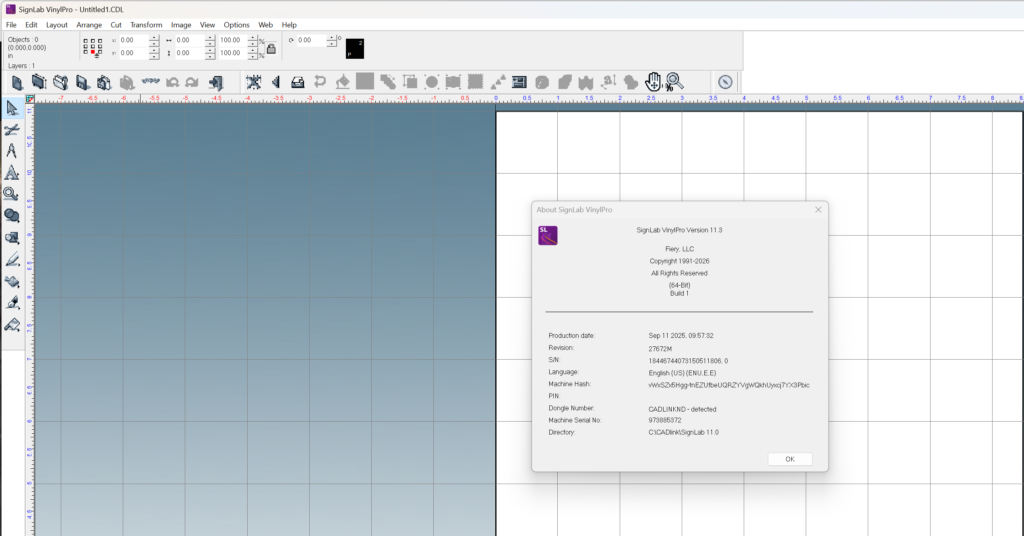
Task: Open the Options menu
Action: (x=236, y=25)
